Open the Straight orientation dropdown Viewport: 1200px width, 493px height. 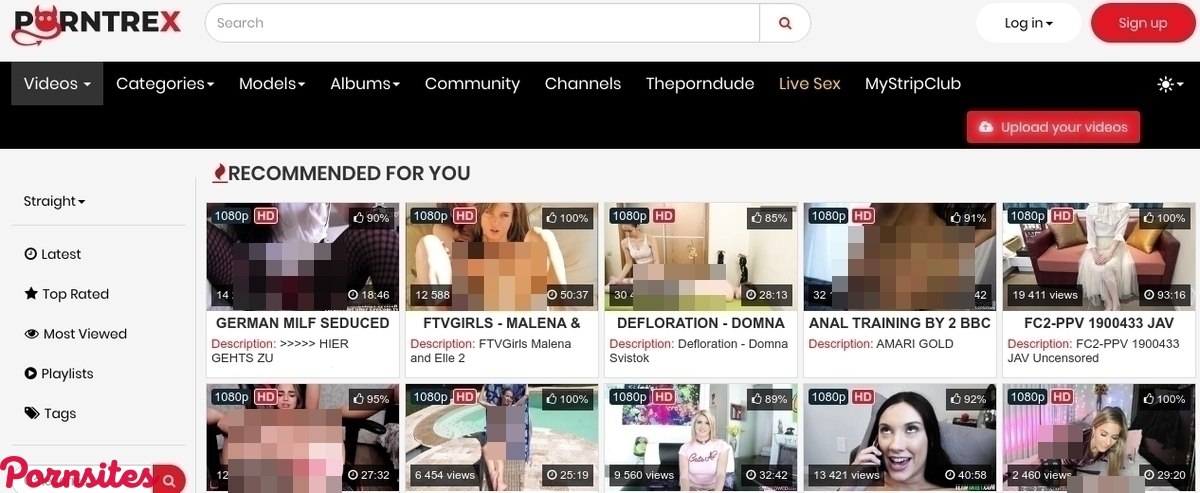tap(54, 201)
